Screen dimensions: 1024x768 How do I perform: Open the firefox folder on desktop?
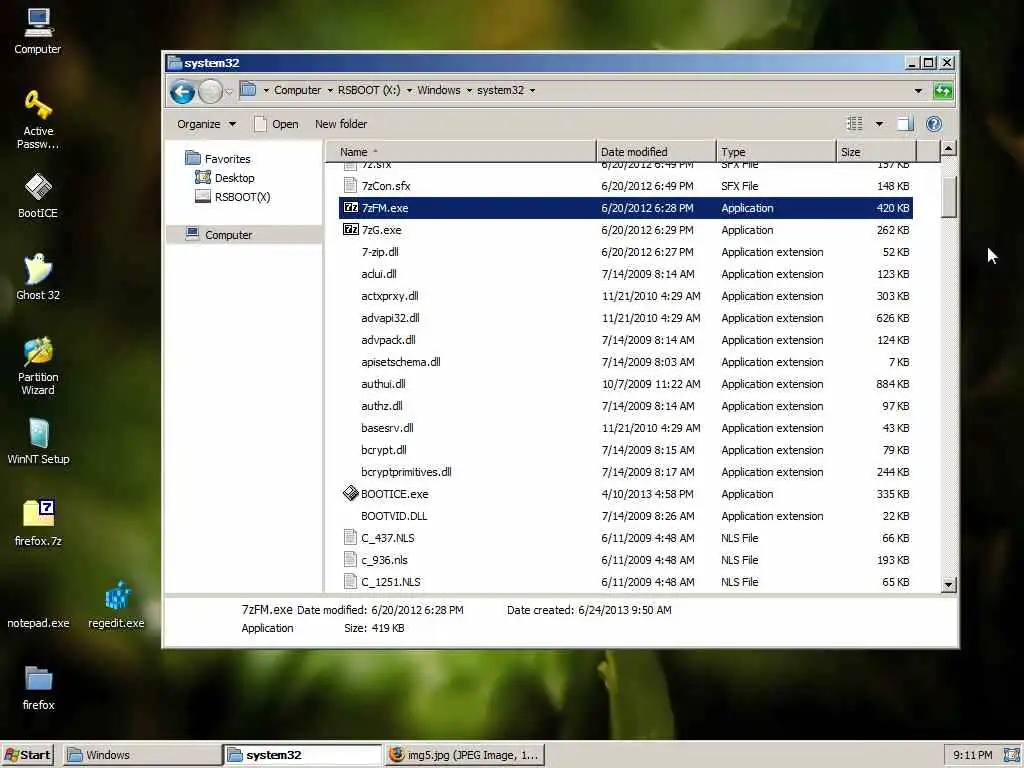pos(38,688)
